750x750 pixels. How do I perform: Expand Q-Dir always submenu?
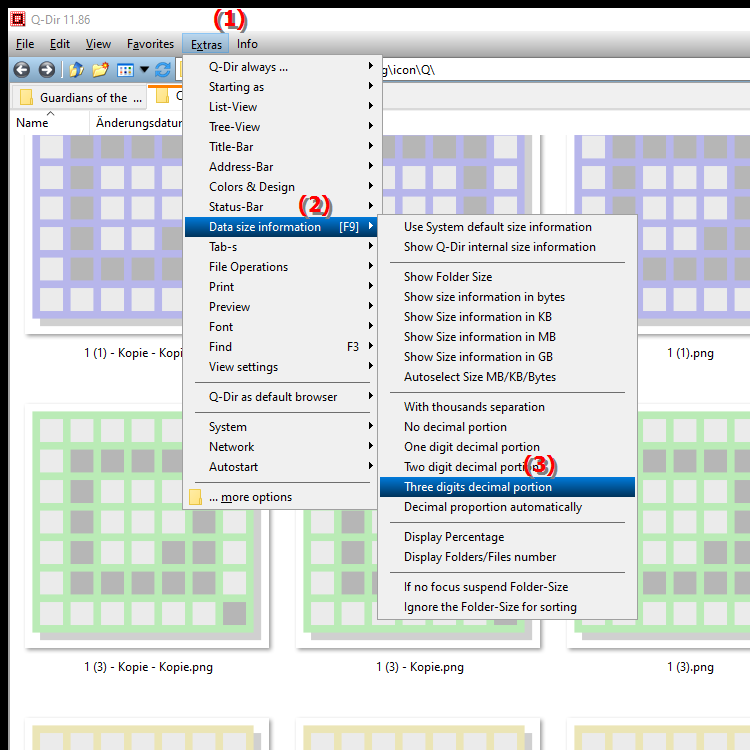coord(282,67)
